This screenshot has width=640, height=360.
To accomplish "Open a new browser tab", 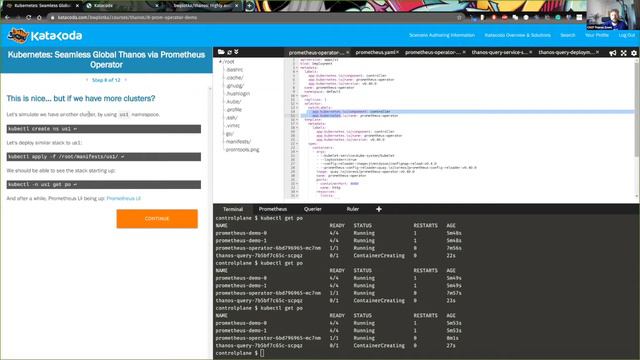I will pyautogui.click(x=249, y=6).
